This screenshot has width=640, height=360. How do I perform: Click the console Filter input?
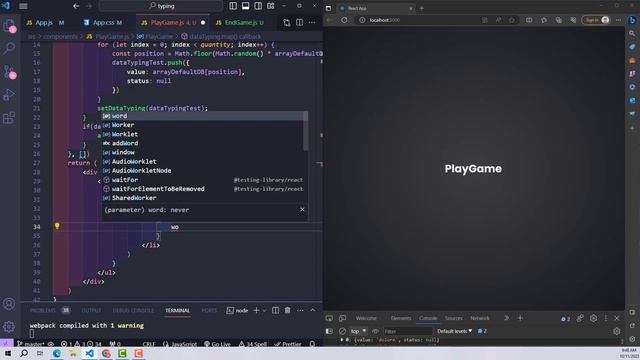[407, 331]
